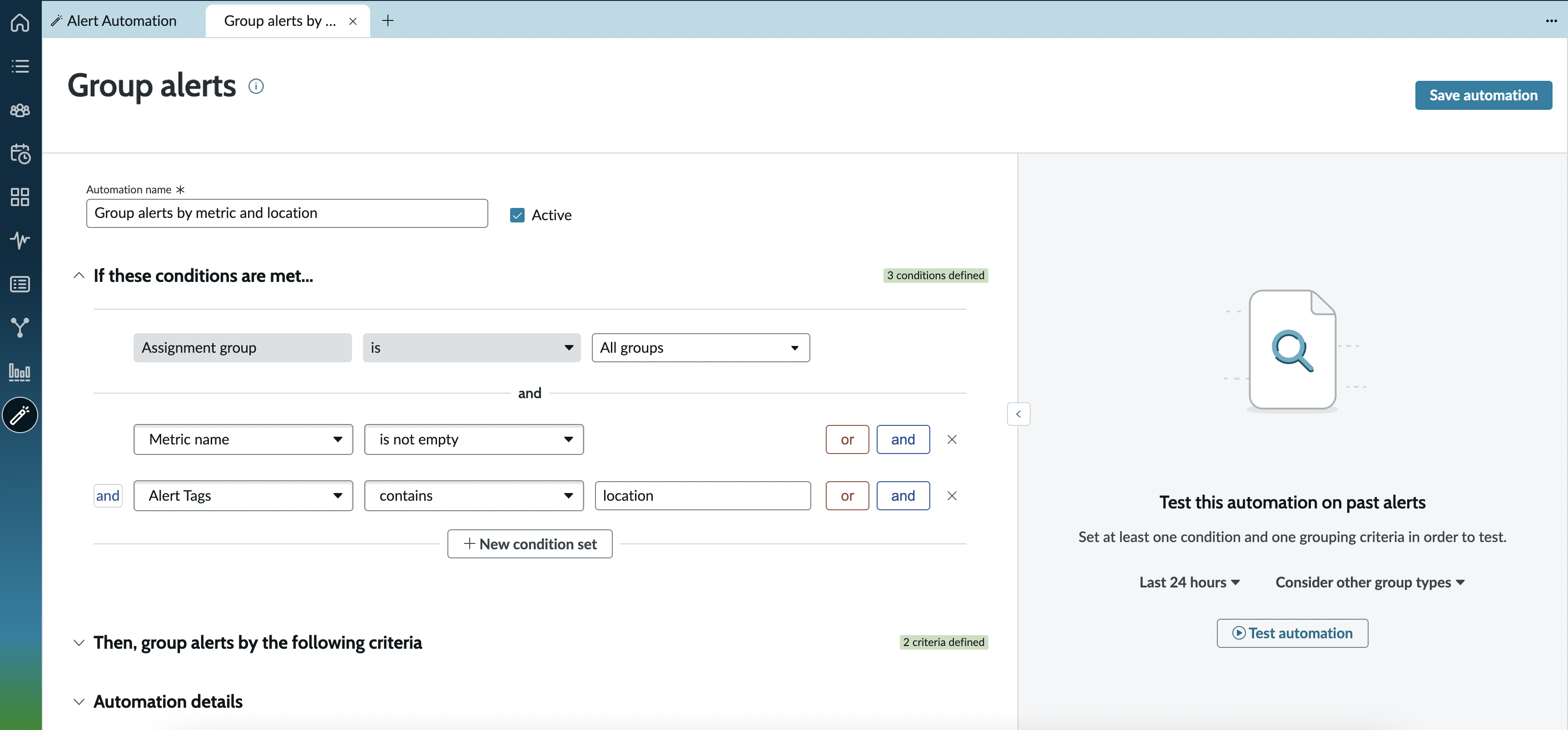The image size is (1568, 730).
Task: Collapse the test panel with arrow
Action: [1018, 414]
